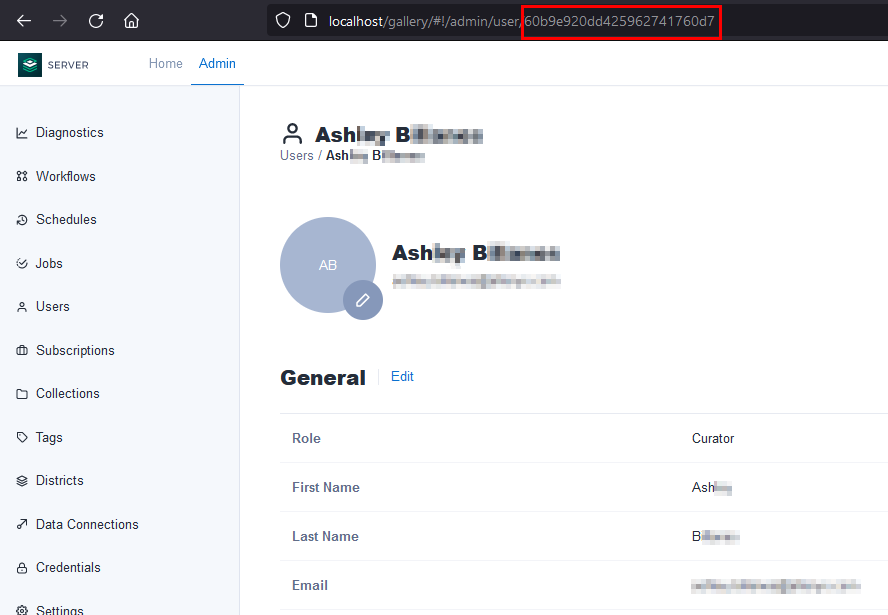Open the Diagnostics panel via its chart icon
This screenshot has height=615, width=888.
point(23,132)
